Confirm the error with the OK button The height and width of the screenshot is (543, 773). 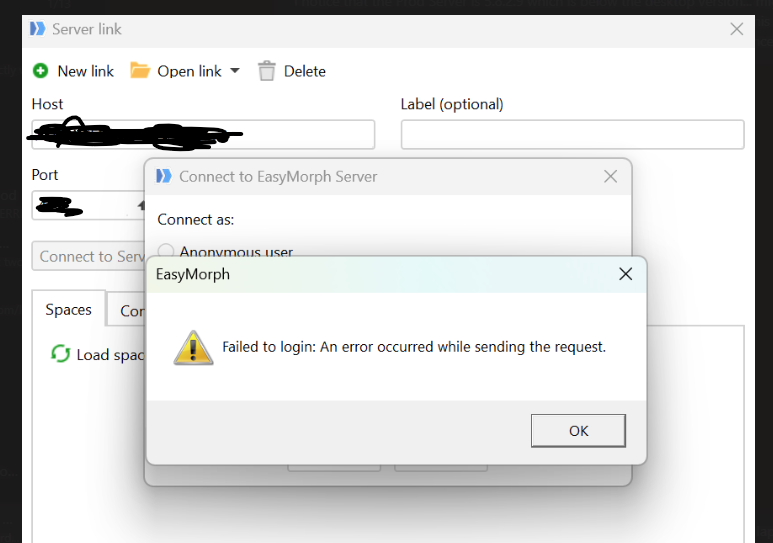(578, 431)
